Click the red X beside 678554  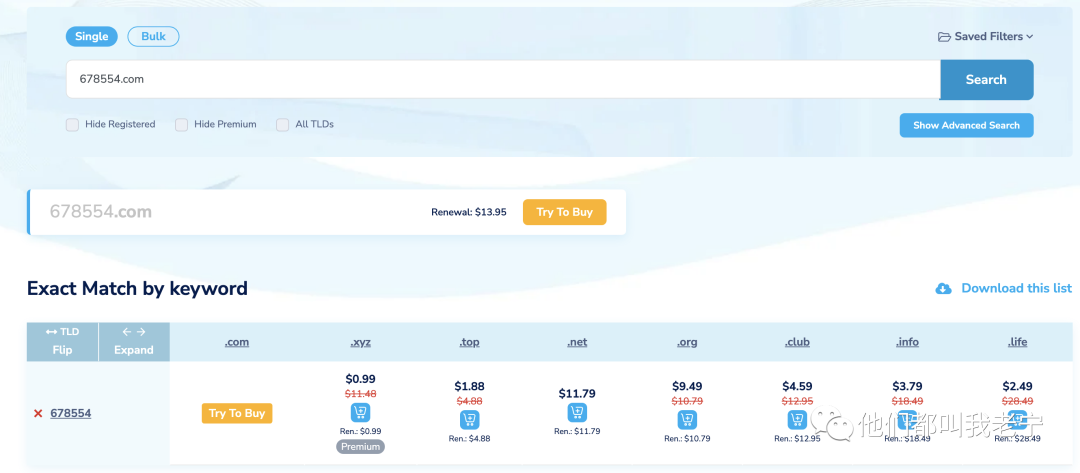(x=38, y=413)
